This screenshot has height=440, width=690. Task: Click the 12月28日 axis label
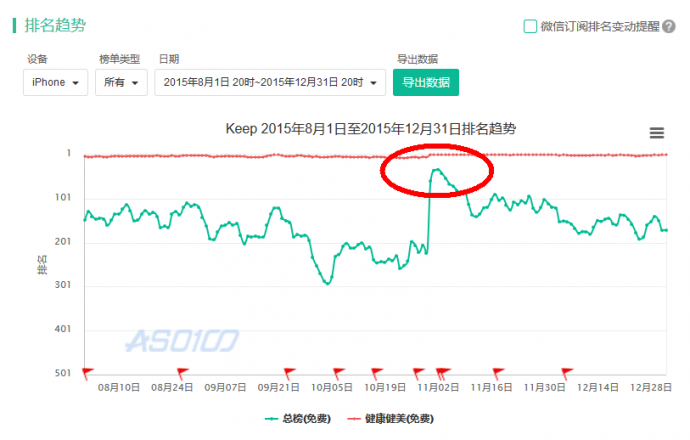click(x=651, y=388)
